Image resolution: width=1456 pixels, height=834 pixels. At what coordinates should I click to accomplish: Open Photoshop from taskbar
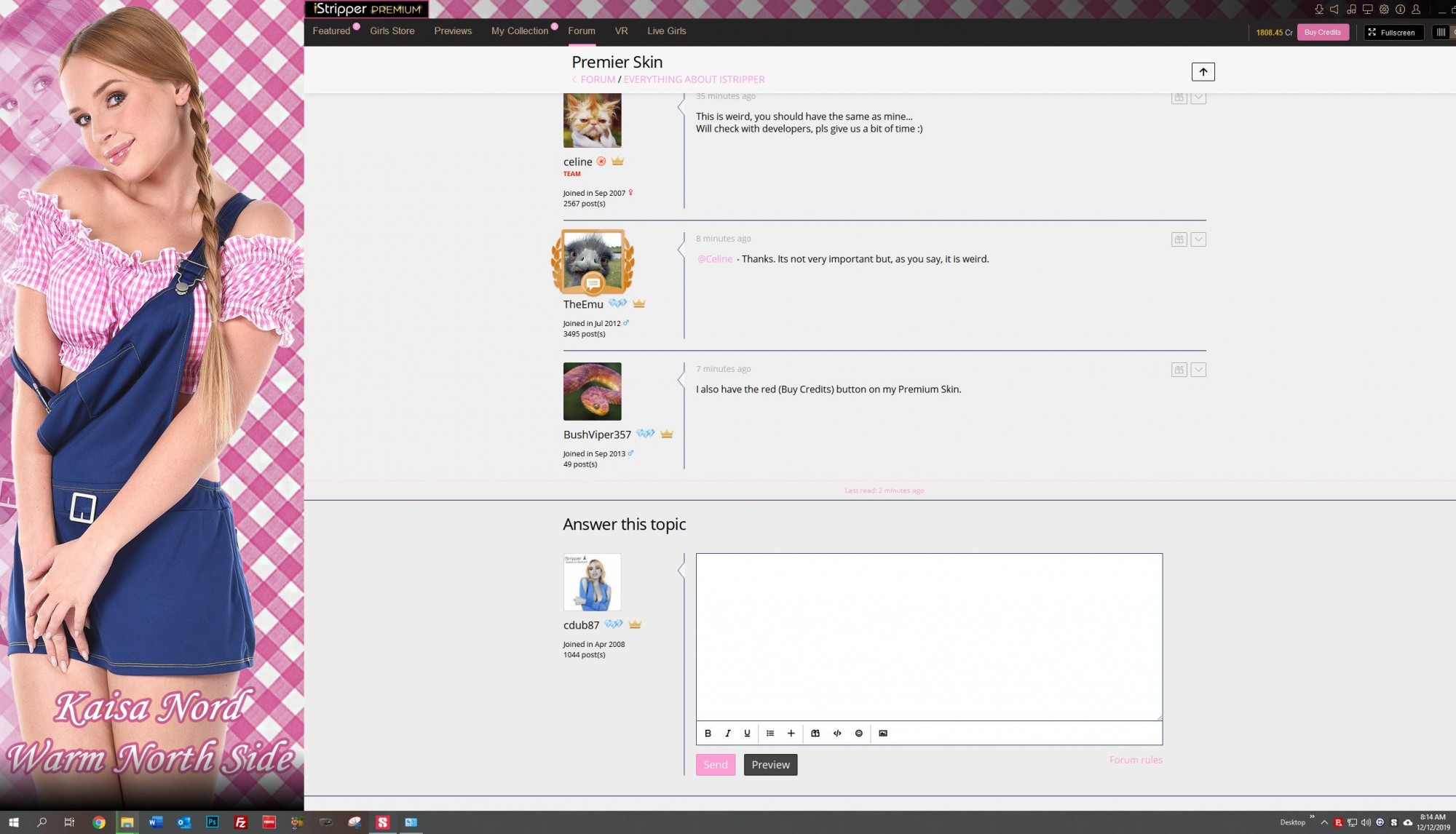[x=212, y=822]
